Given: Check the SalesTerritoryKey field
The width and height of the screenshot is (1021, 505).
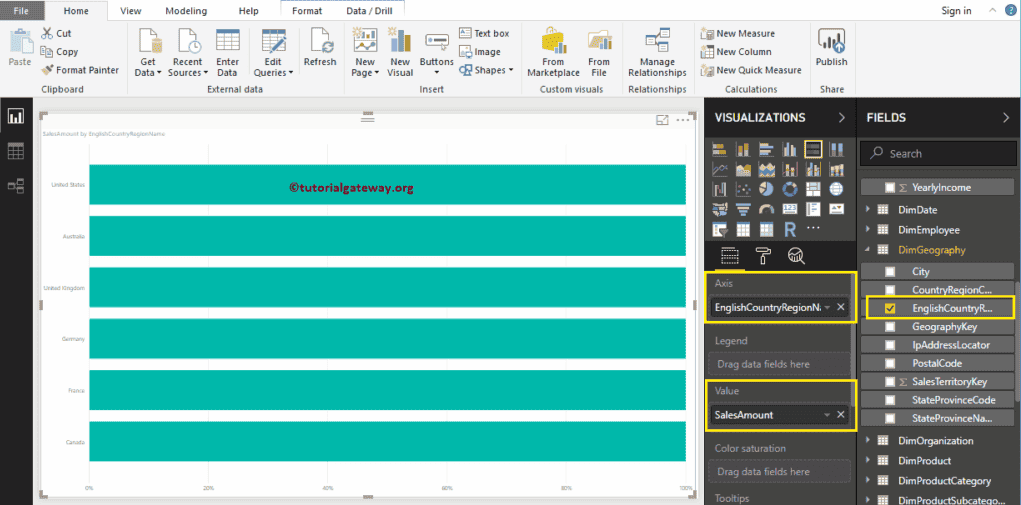Looking at the screenshot, I should [x=890, y=381].
